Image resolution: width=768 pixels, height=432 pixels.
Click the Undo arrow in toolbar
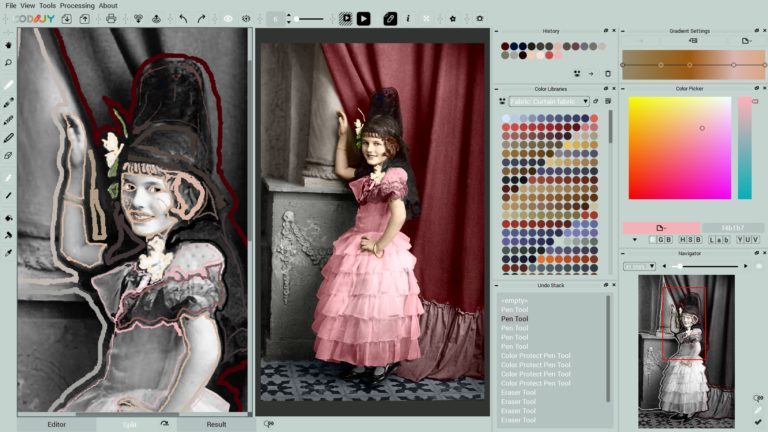pyautogui.click(x=183, y=18)
